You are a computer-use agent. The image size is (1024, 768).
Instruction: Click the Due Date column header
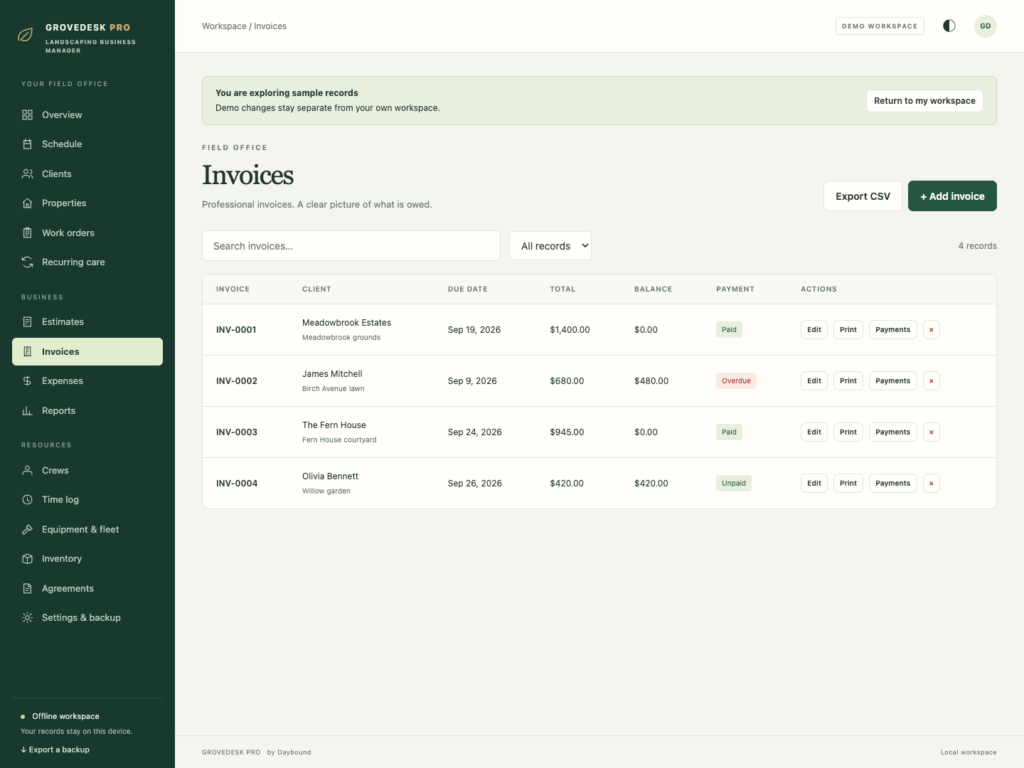(x=468, y=289)
